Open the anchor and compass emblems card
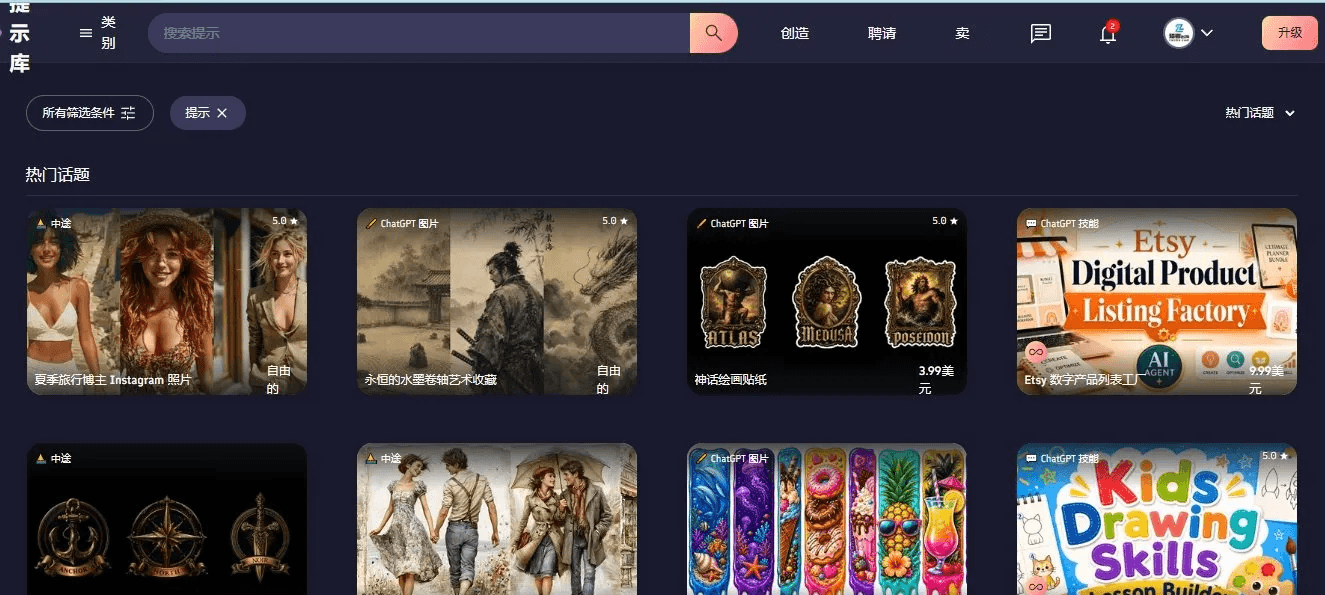Screen dimensions: 1325x595 tap(167, 519)
